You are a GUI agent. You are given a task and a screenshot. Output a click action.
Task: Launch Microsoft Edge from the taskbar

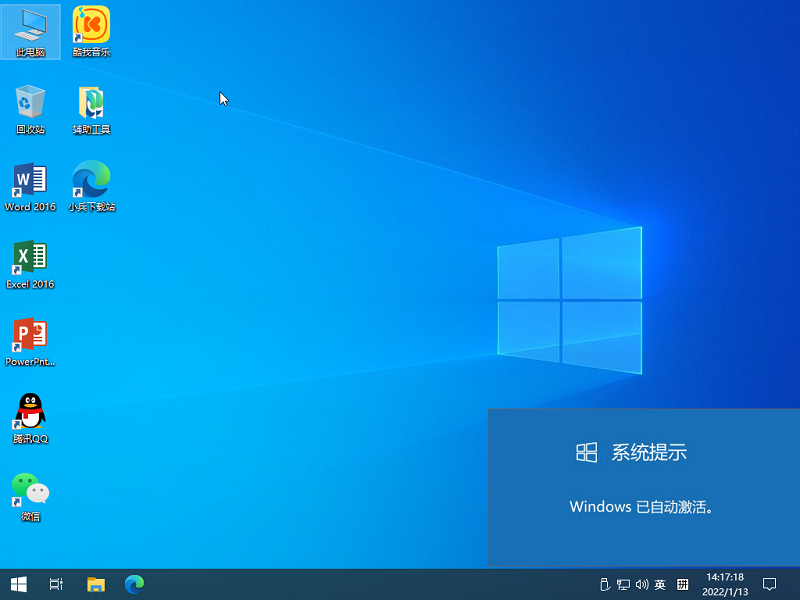click(x=135, y=584)
